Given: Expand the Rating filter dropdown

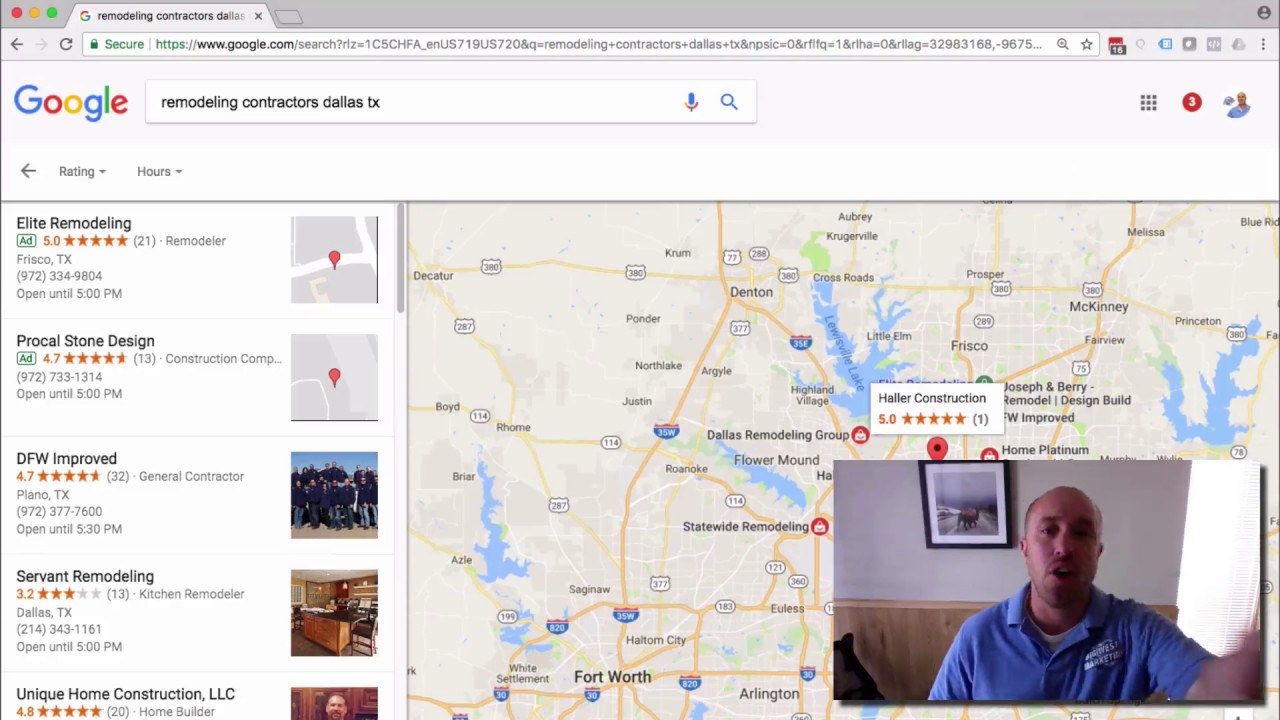Looking at the screenshot, I should pyautogui.click(x=82, y=171).
